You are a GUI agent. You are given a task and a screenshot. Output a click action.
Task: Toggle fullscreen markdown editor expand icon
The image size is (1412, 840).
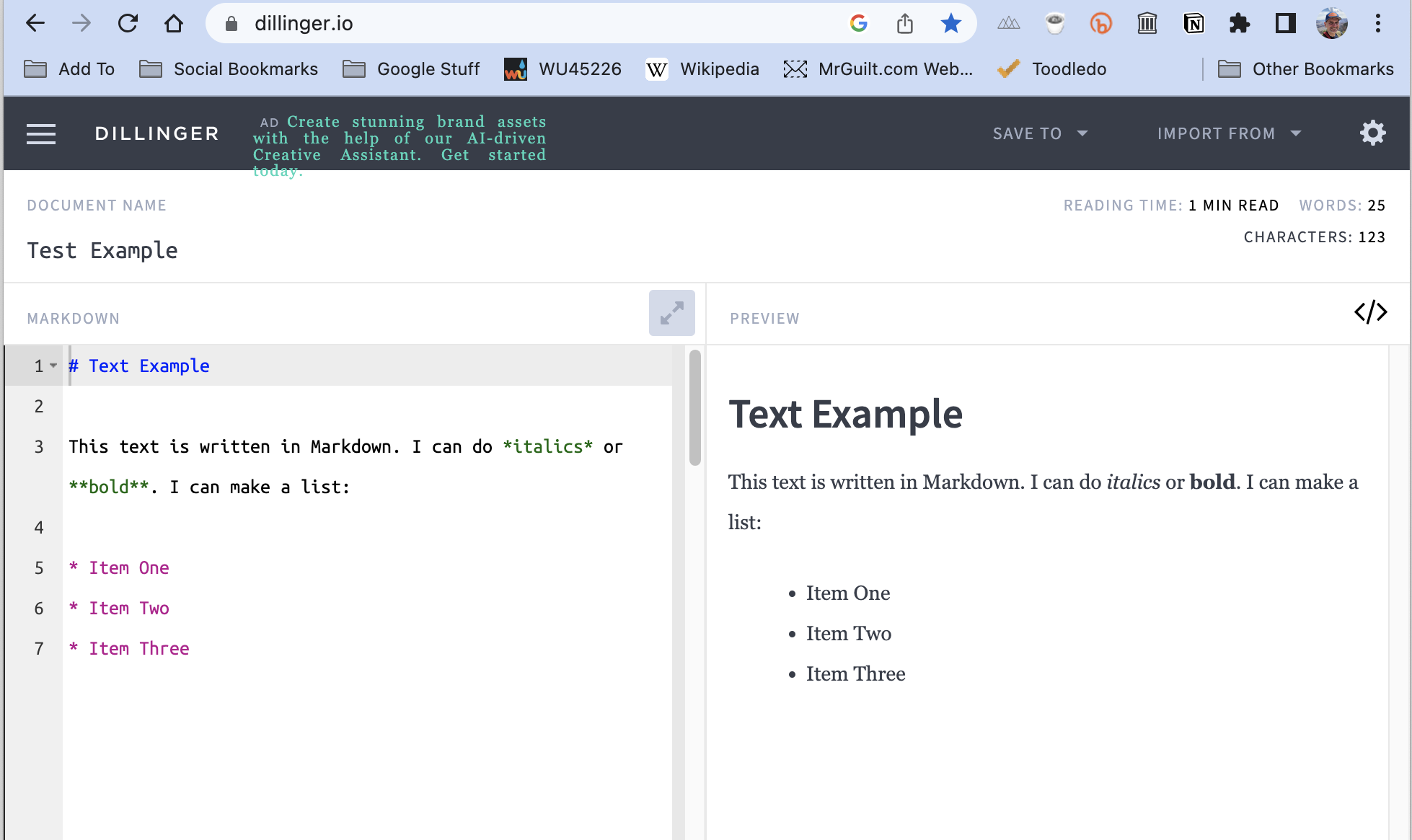pyautogui.click(x=671, y=313)
